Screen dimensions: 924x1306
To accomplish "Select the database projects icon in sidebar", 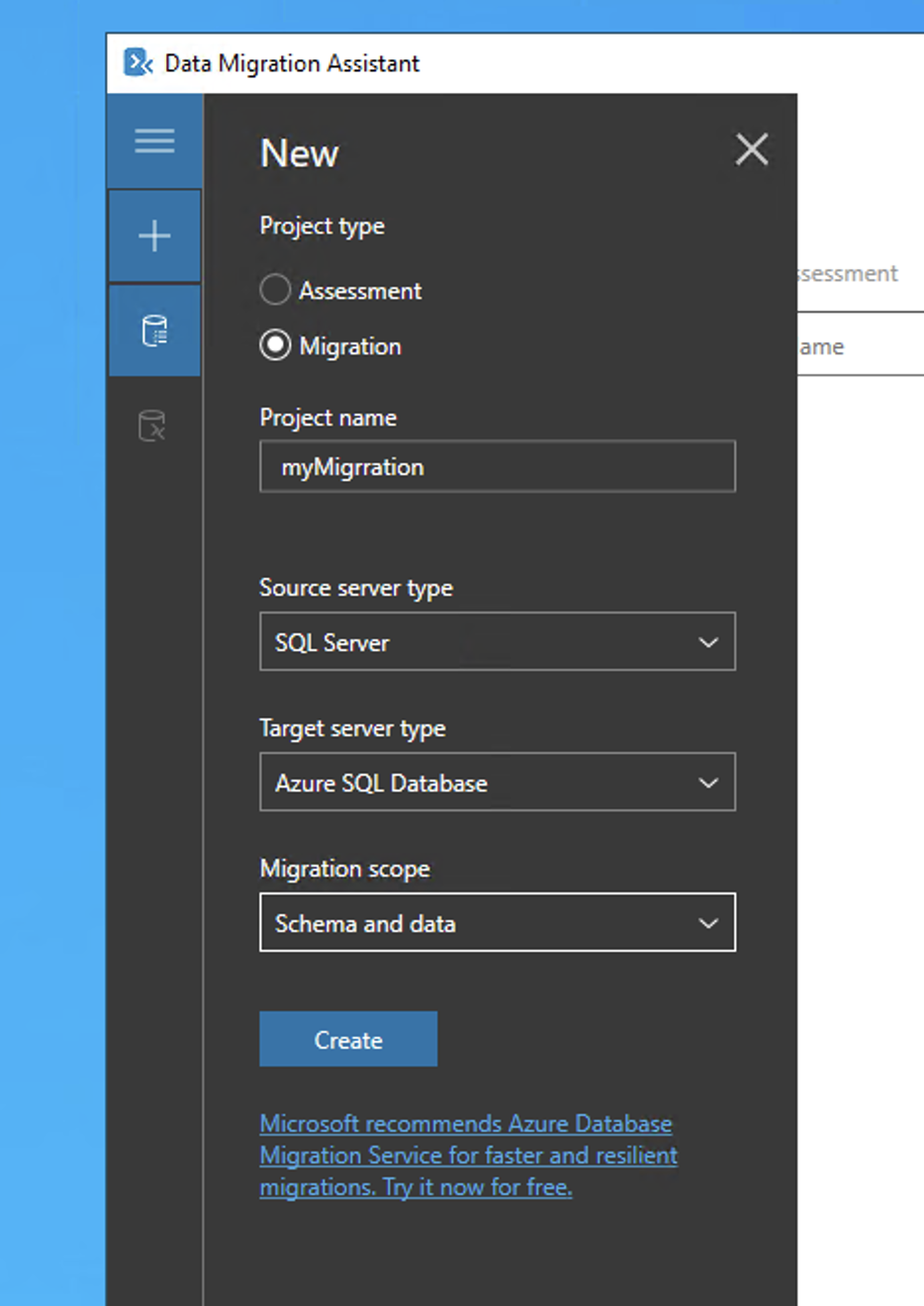I will pos(153,330).
